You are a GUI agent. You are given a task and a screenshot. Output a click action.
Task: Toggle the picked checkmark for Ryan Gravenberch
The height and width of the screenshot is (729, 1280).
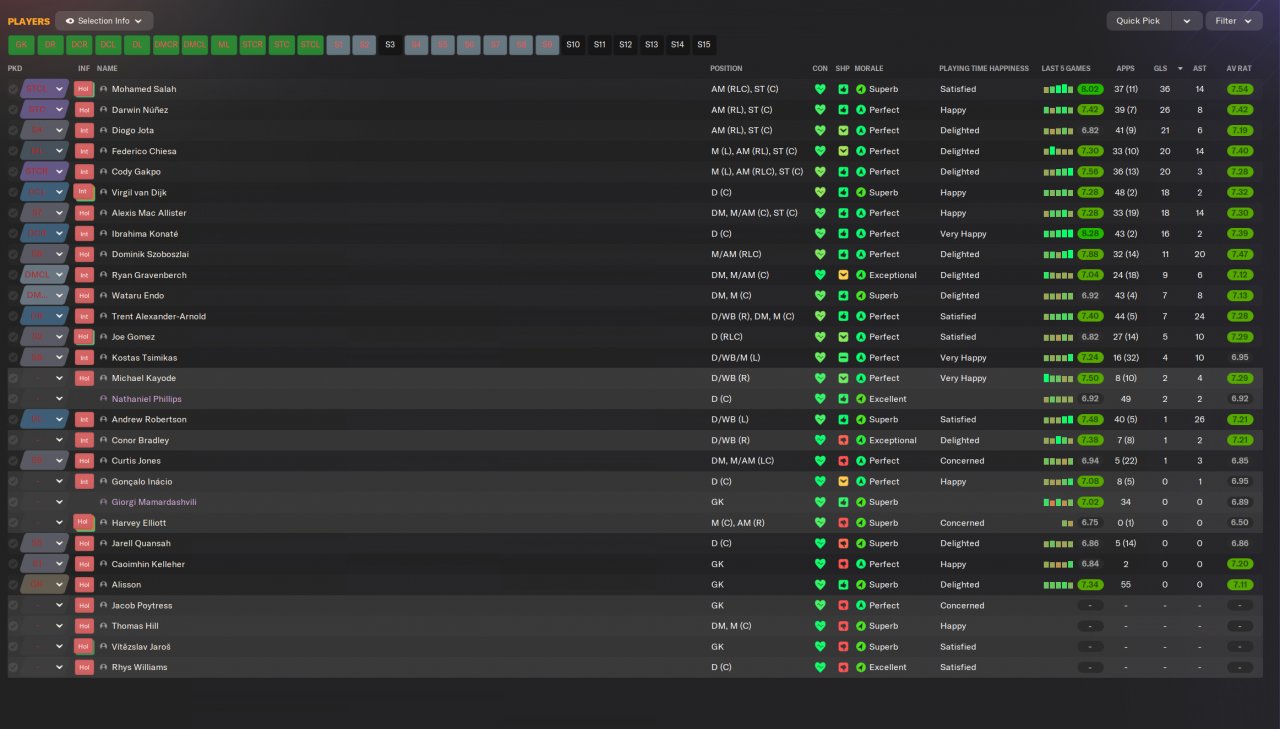[x=13, y=275]
